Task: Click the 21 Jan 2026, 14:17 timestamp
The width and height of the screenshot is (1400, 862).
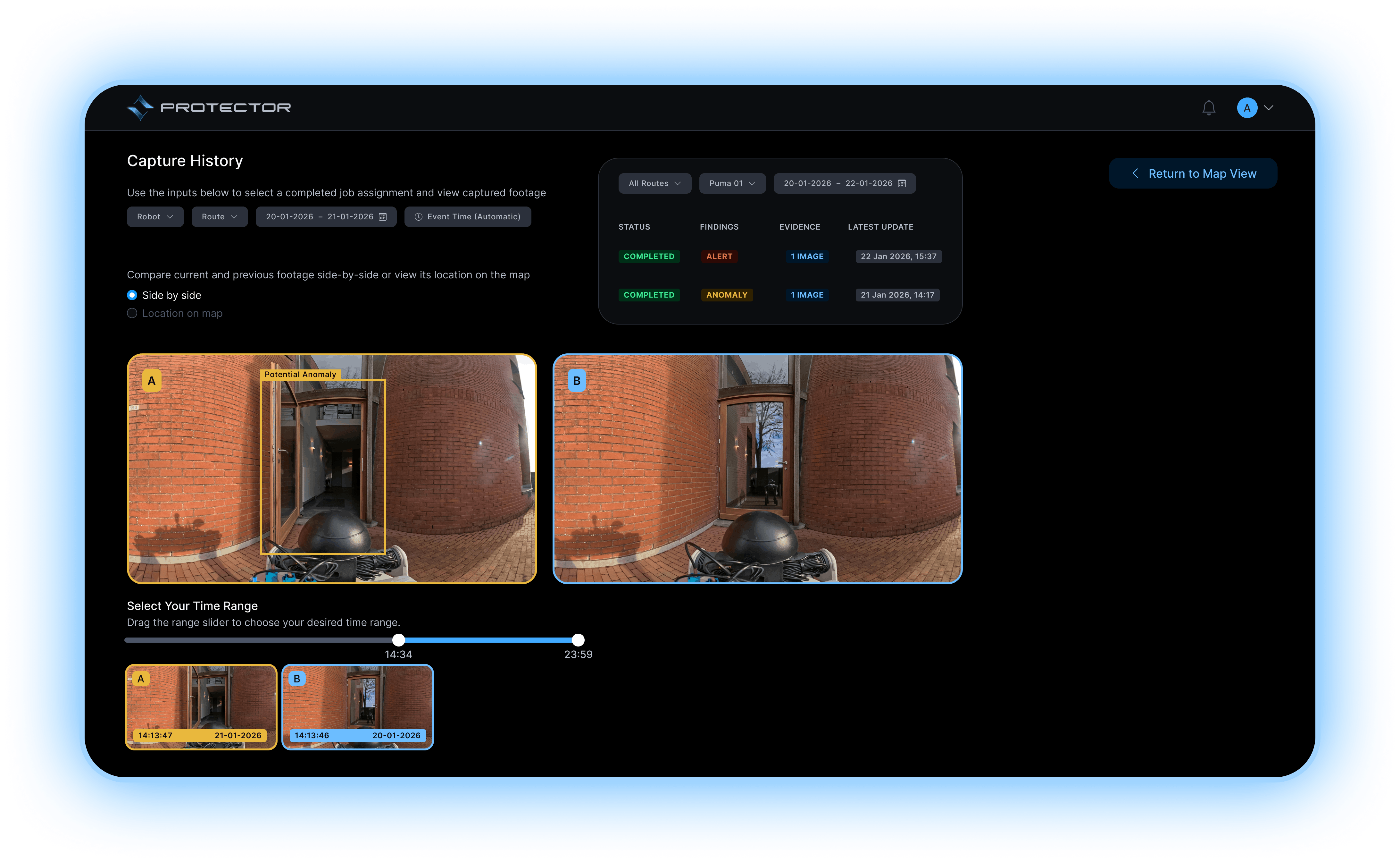Action: (897, 295)
